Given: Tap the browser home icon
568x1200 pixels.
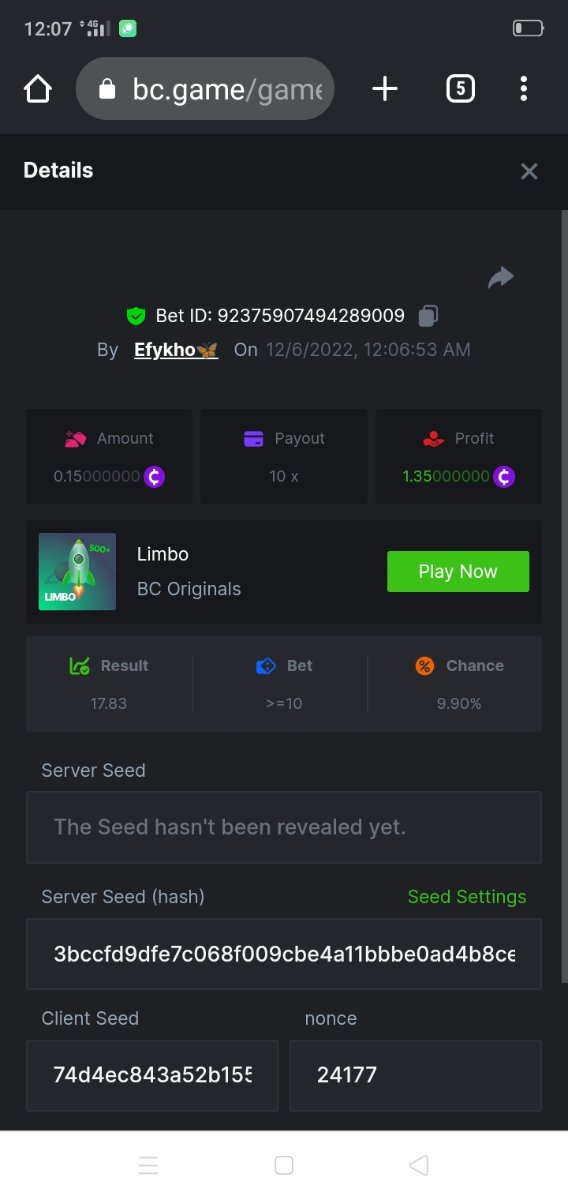Looking at the screenshot, I should (37, 90).
